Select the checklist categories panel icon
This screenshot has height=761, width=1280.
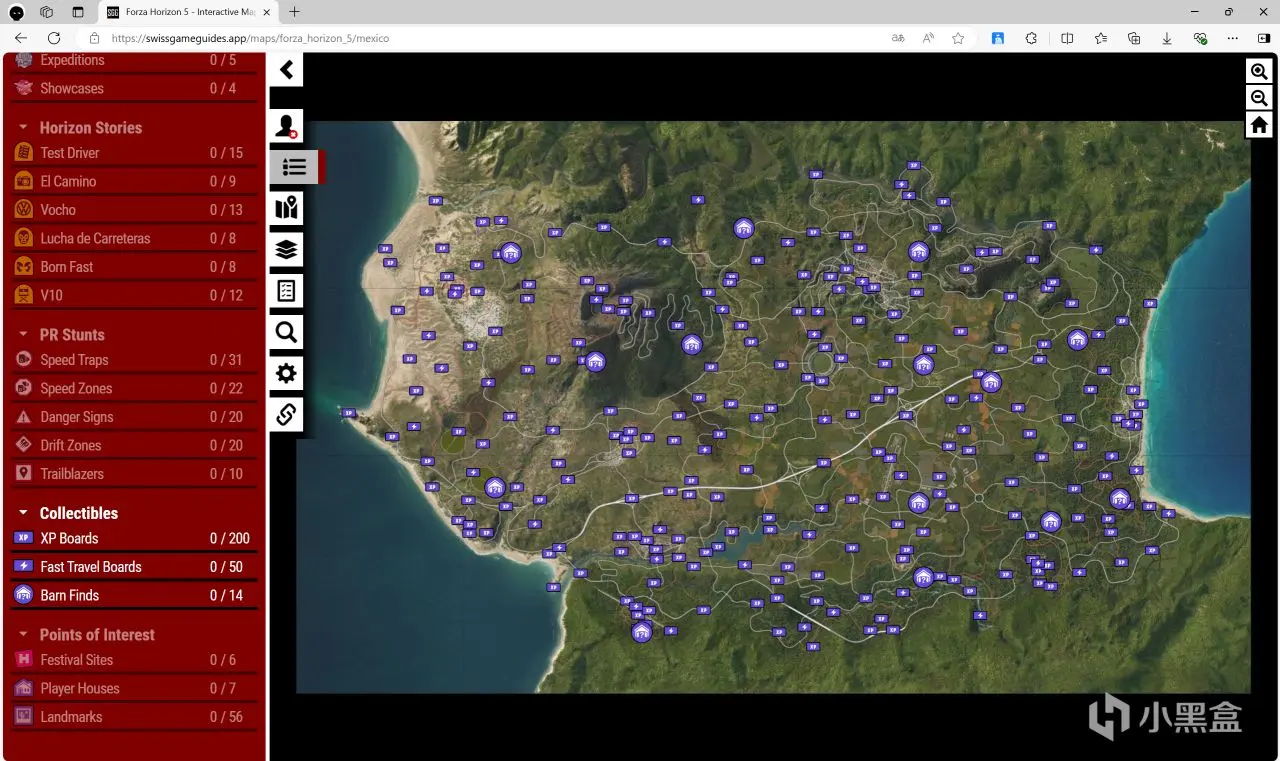(293, 167)
